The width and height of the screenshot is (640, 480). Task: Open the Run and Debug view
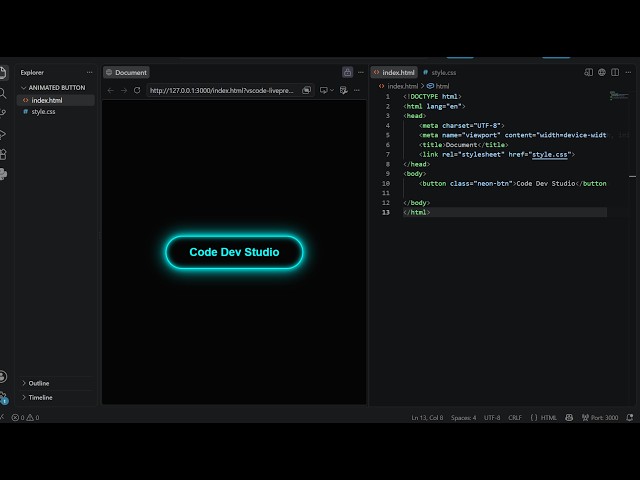[3, 134]
